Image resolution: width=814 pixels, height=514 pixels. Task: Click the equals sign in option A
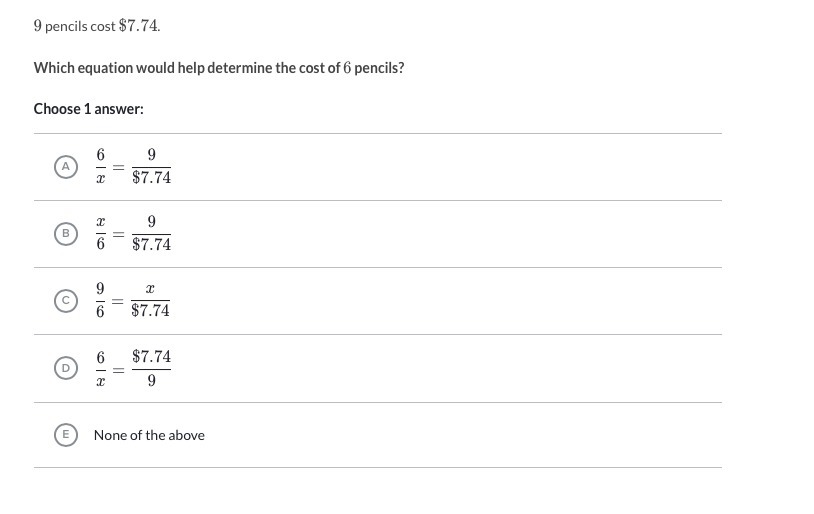tap(118, 168)
